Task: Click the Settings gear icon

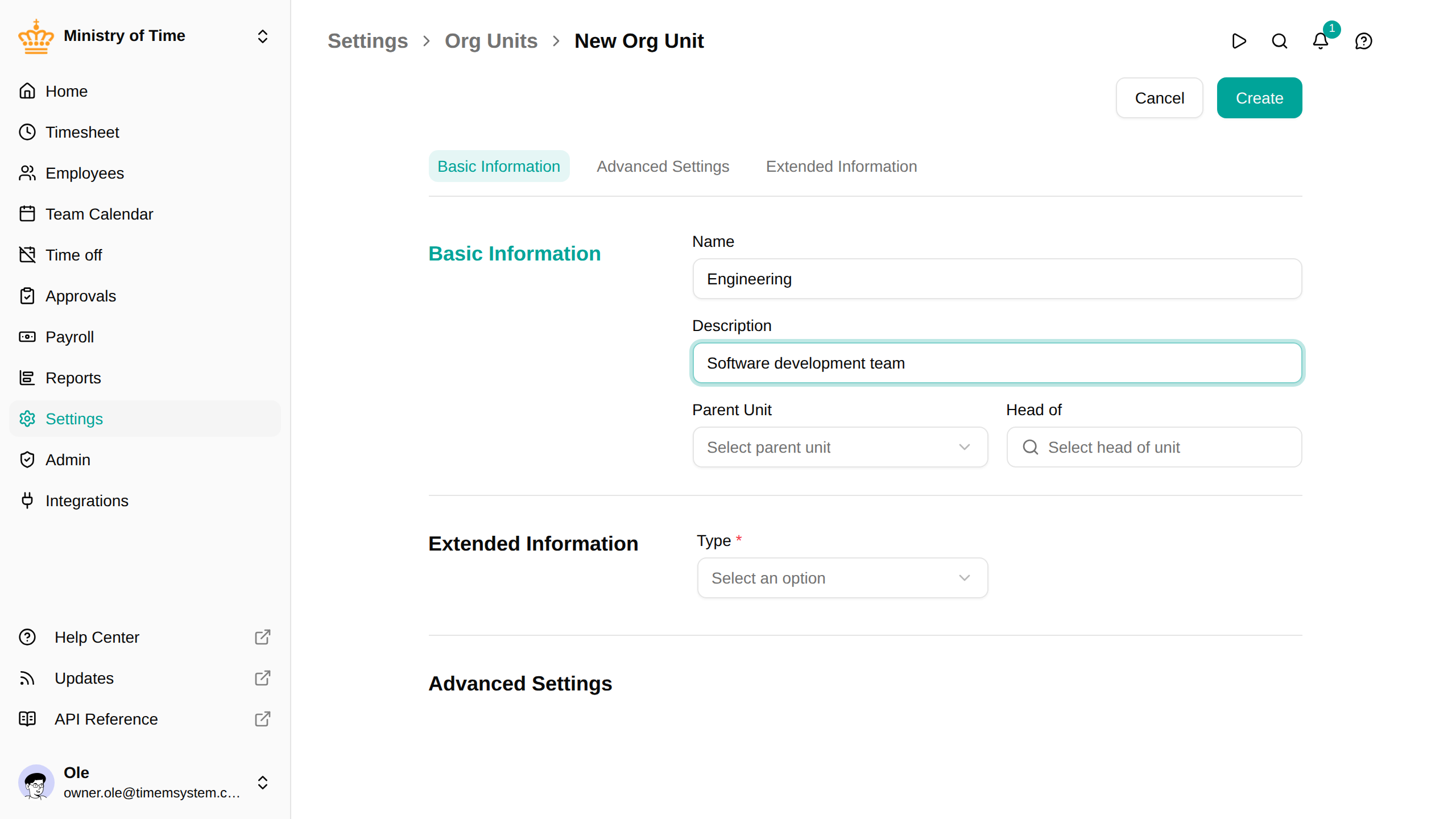Action: pyautogui.click(x=27, y=419)
